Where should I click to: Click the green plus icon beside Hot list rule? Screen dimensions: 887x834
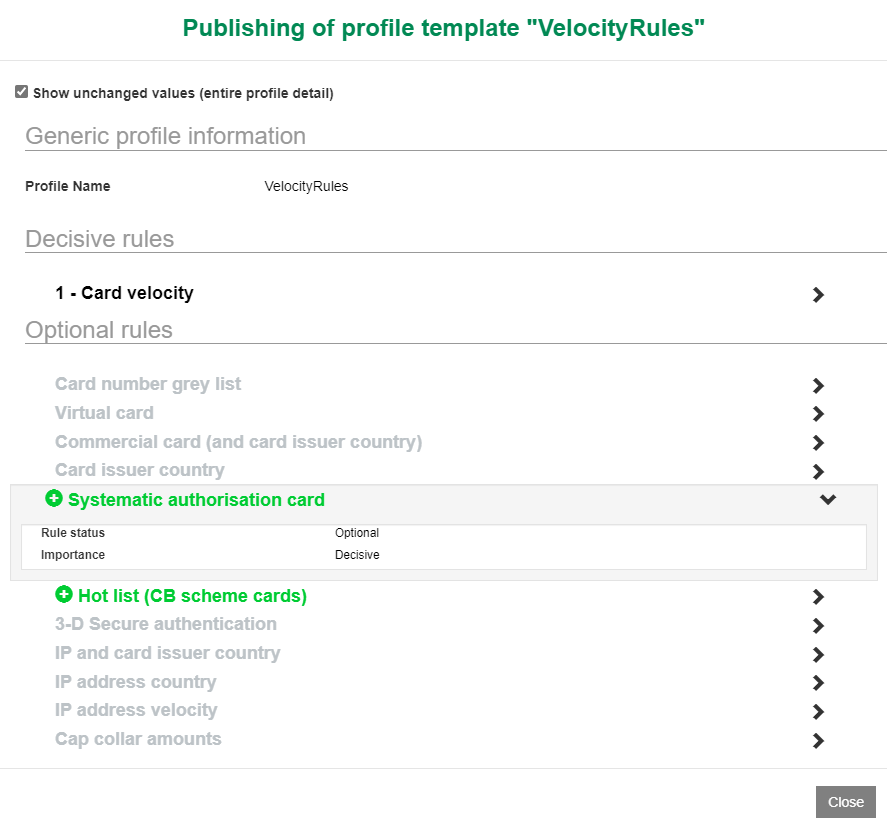(63, 595)
